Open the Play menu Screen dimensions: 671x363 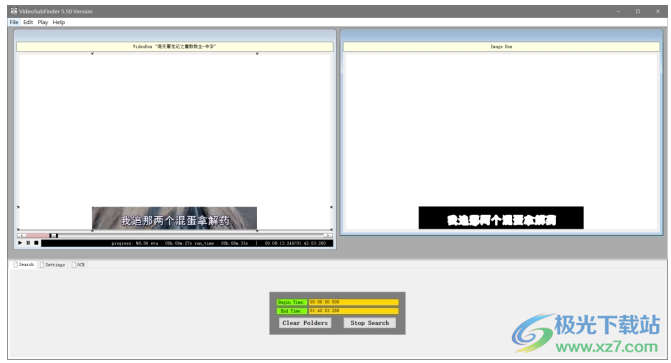coord(43,22)
